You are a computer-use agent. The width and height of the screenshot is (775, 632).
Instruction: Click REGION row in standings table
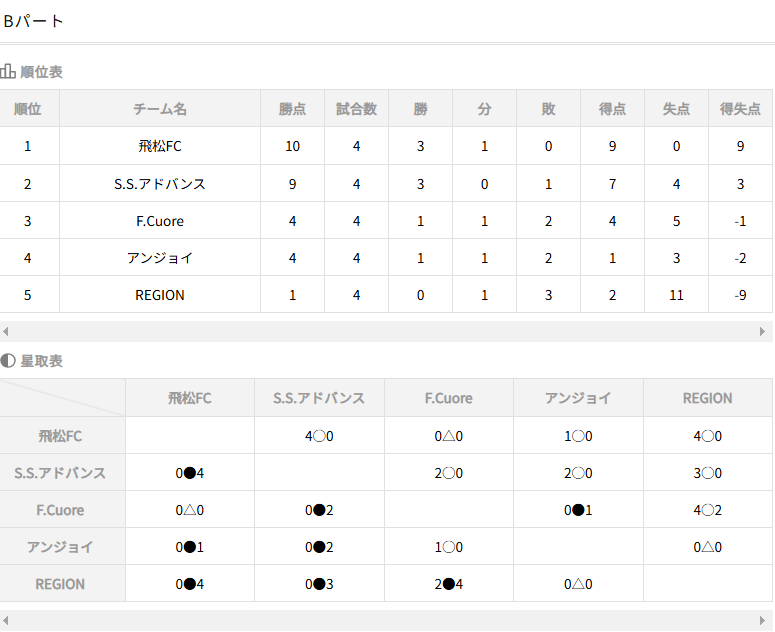386,295
